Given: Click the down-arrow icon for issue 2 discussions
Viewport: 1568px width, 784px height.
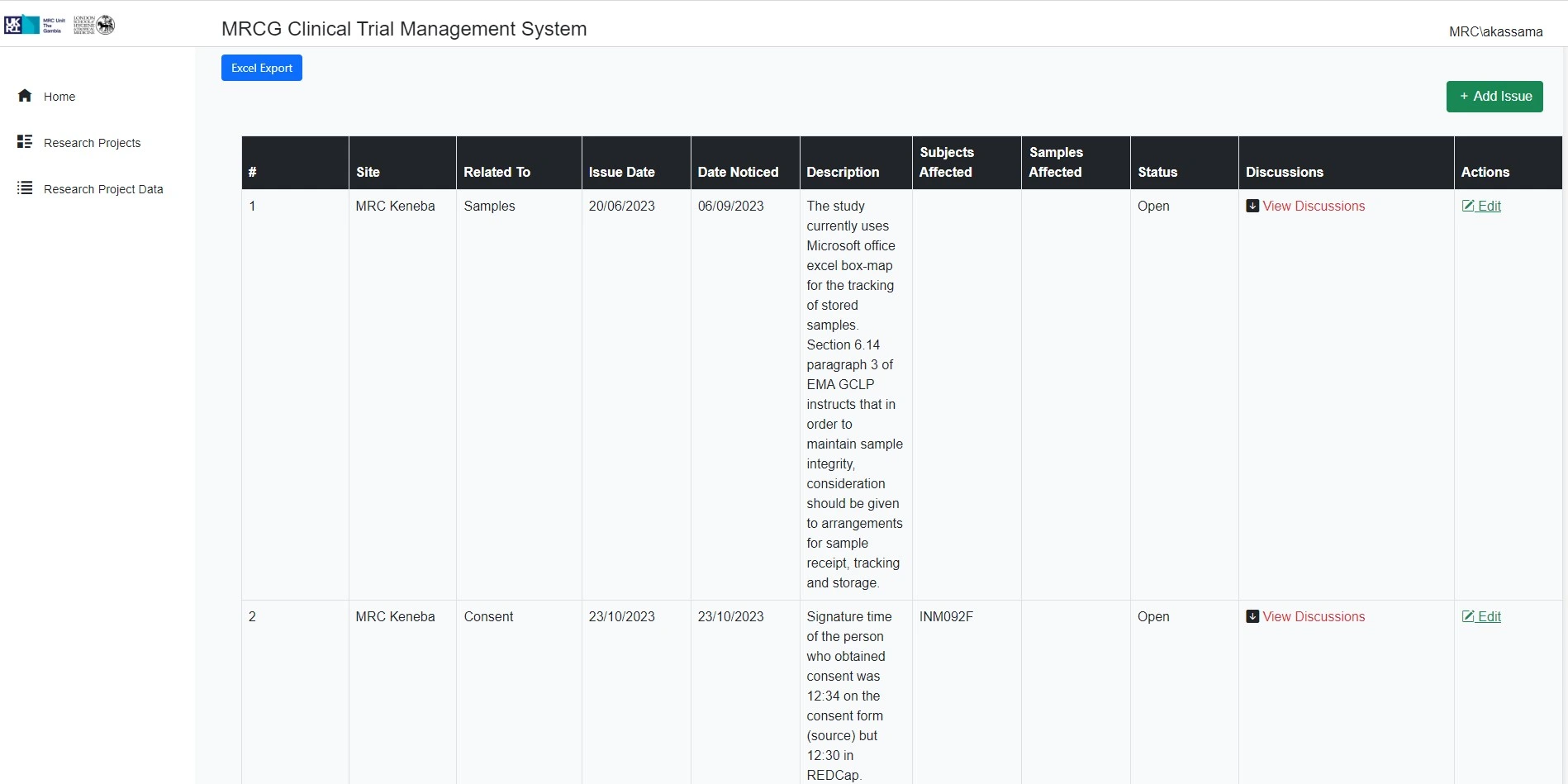Looking at the screenshot, I should [x=1252, y=617].
